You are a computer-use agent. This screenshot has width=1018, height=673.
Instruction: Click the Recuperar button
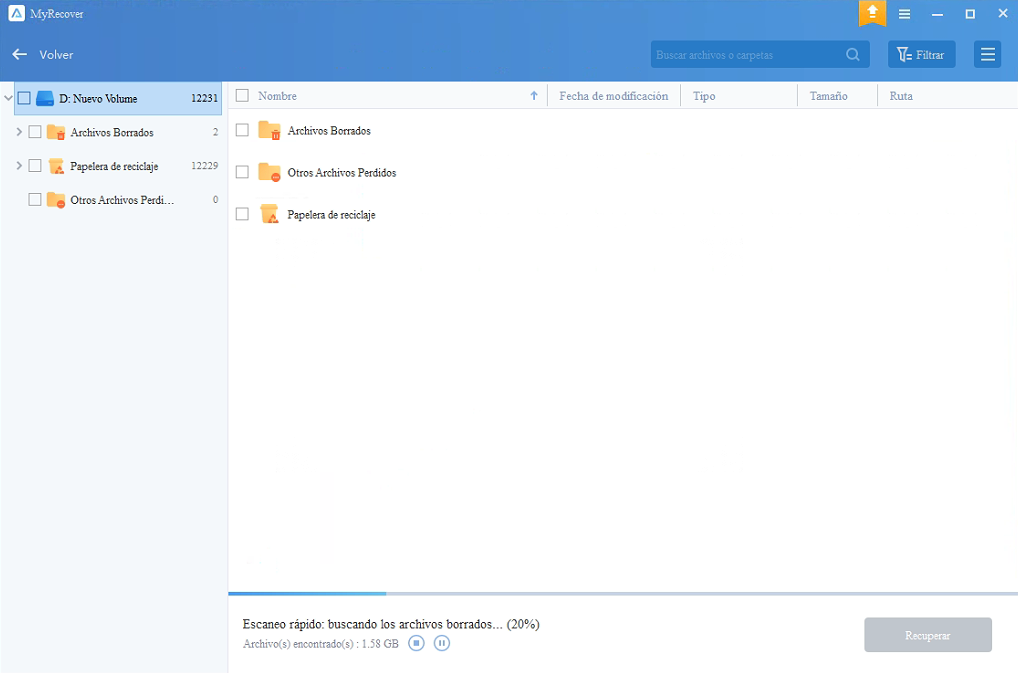(928, 635)
